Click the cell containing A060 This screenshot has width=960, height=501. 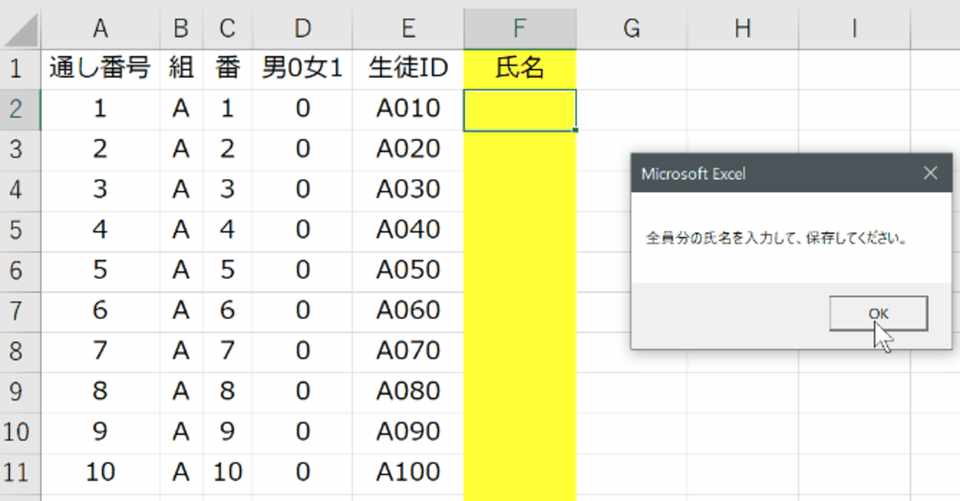tap(408, 312)
